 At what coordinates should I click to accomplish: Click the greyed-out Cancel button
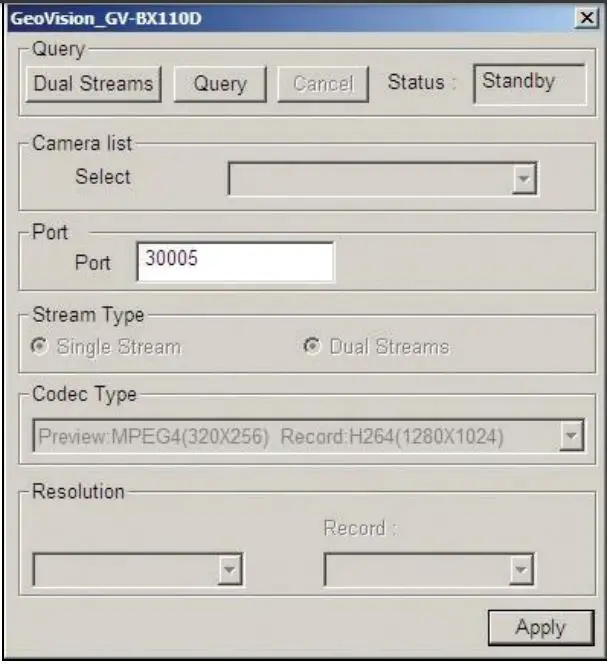tap(323, 84)
